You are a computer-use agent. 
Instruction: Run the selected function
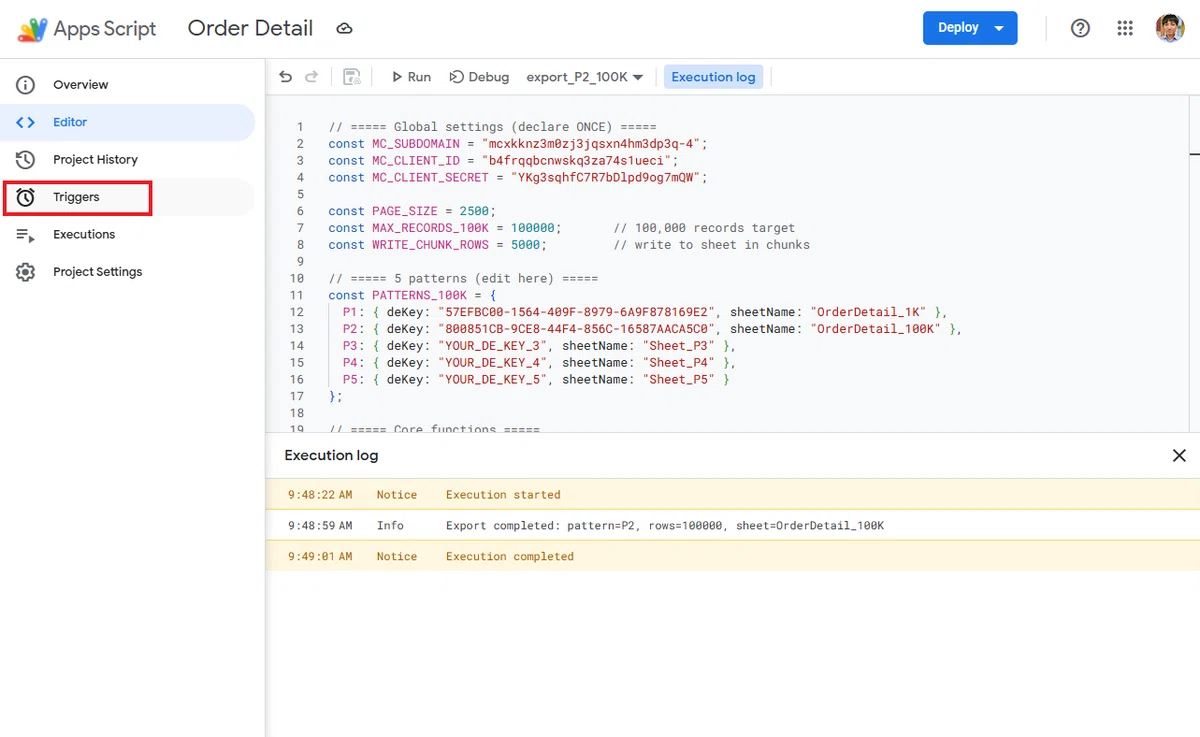411,77
